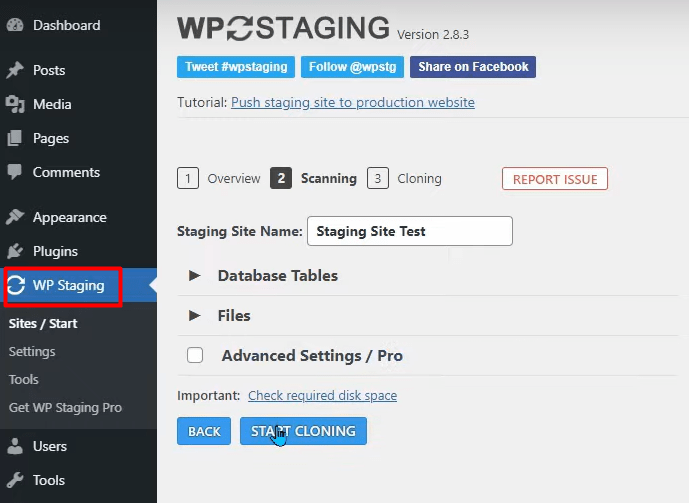Viewport: 689px width, 503px height.
Task: Click the Database Tables heading
Action: (278, 275)
